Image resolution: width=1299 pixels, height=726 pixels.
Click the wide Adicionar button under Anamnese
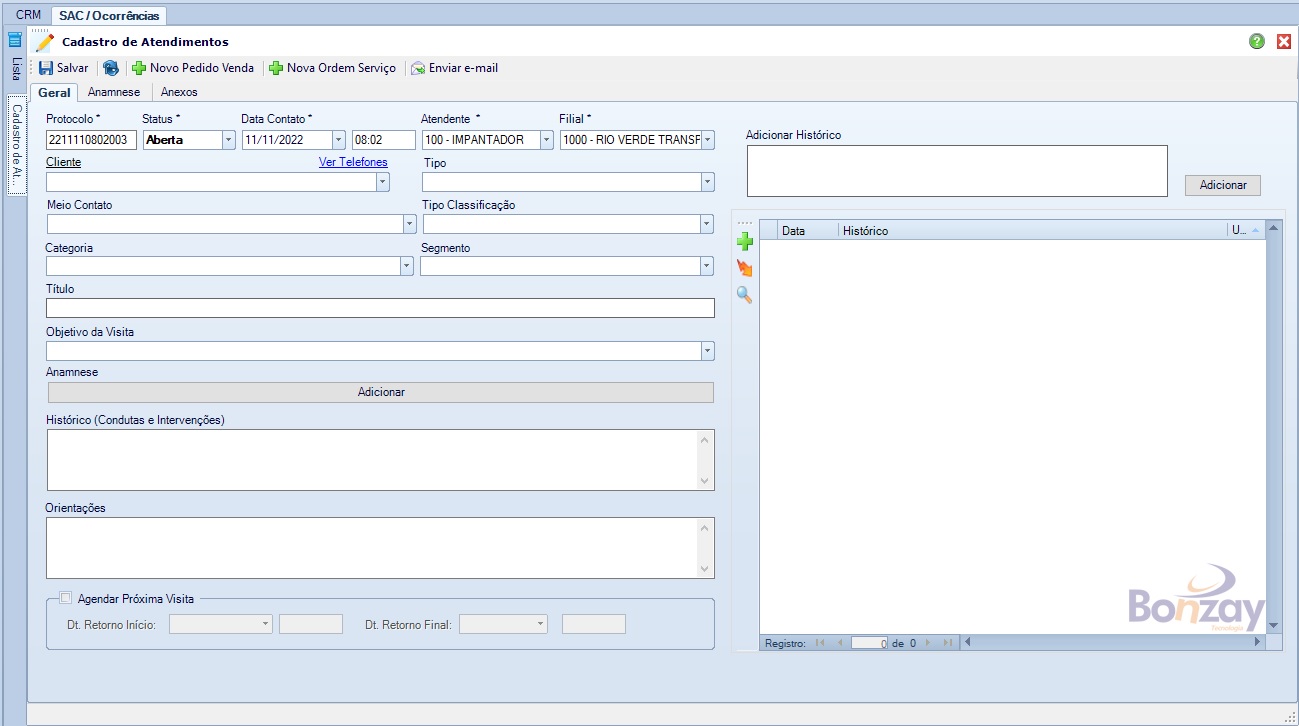tap(381, 392)
